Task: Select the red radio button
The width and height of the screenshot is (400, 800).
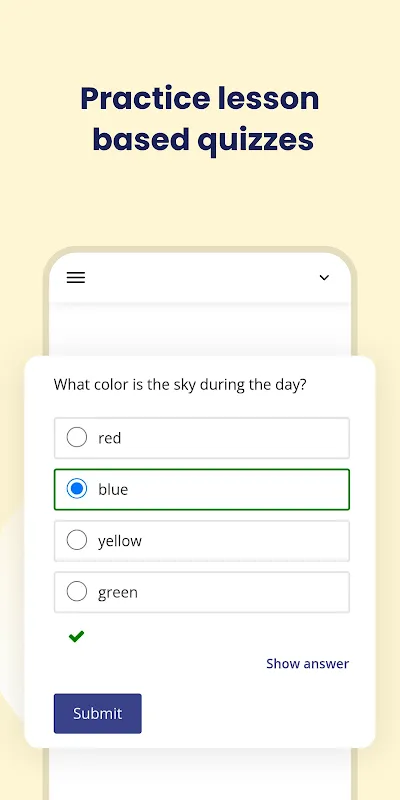Action: 77,437
